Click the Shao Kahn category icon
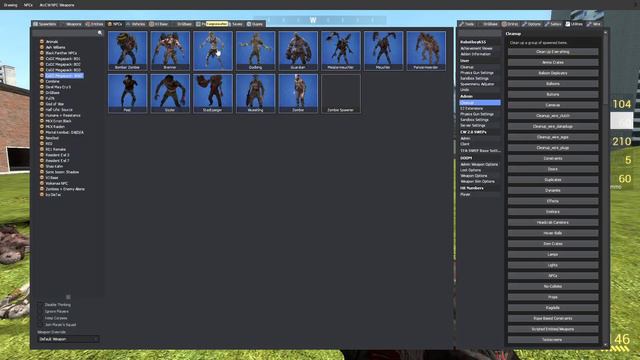640x360 pixels. coord(42,167)
